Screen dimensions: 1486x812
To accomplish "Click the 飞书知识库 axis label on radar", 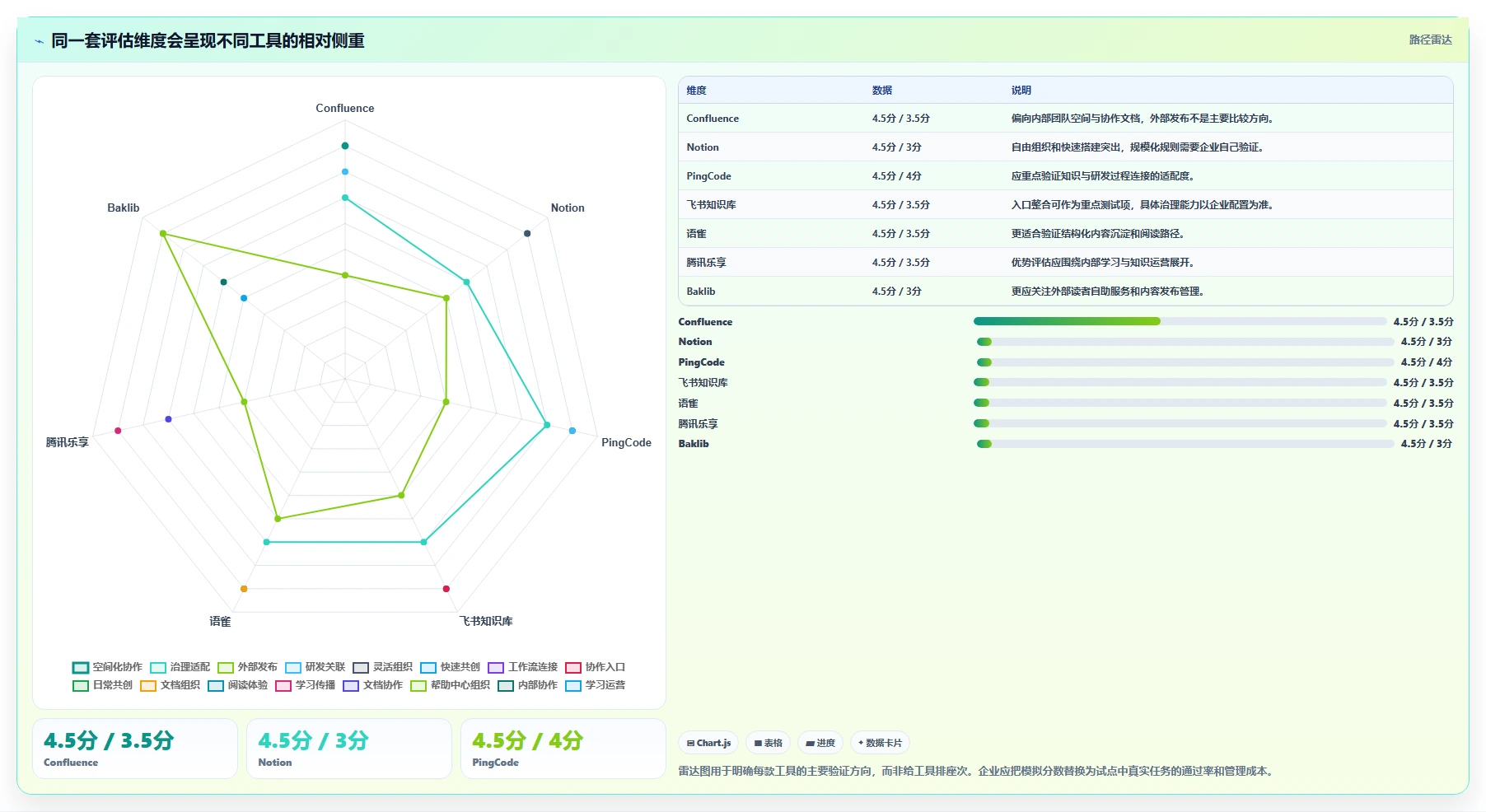I will point(486,621).
